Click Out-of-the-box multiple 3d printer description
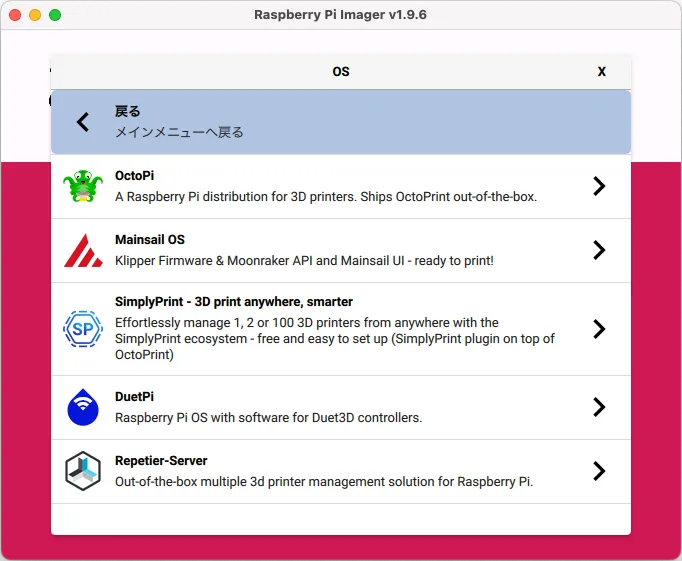 pyautogui.click(x=324, y=482)
